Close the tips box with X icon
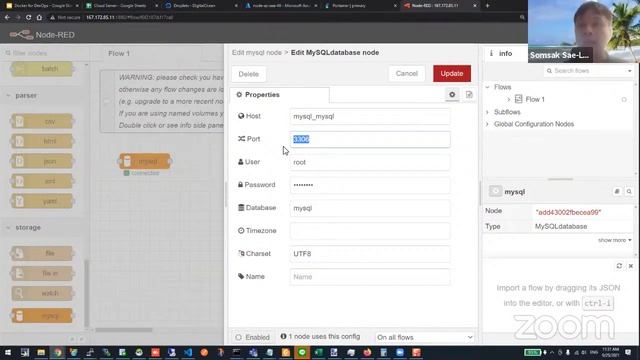This screenshot has height=360, width=640. point(631,266)
